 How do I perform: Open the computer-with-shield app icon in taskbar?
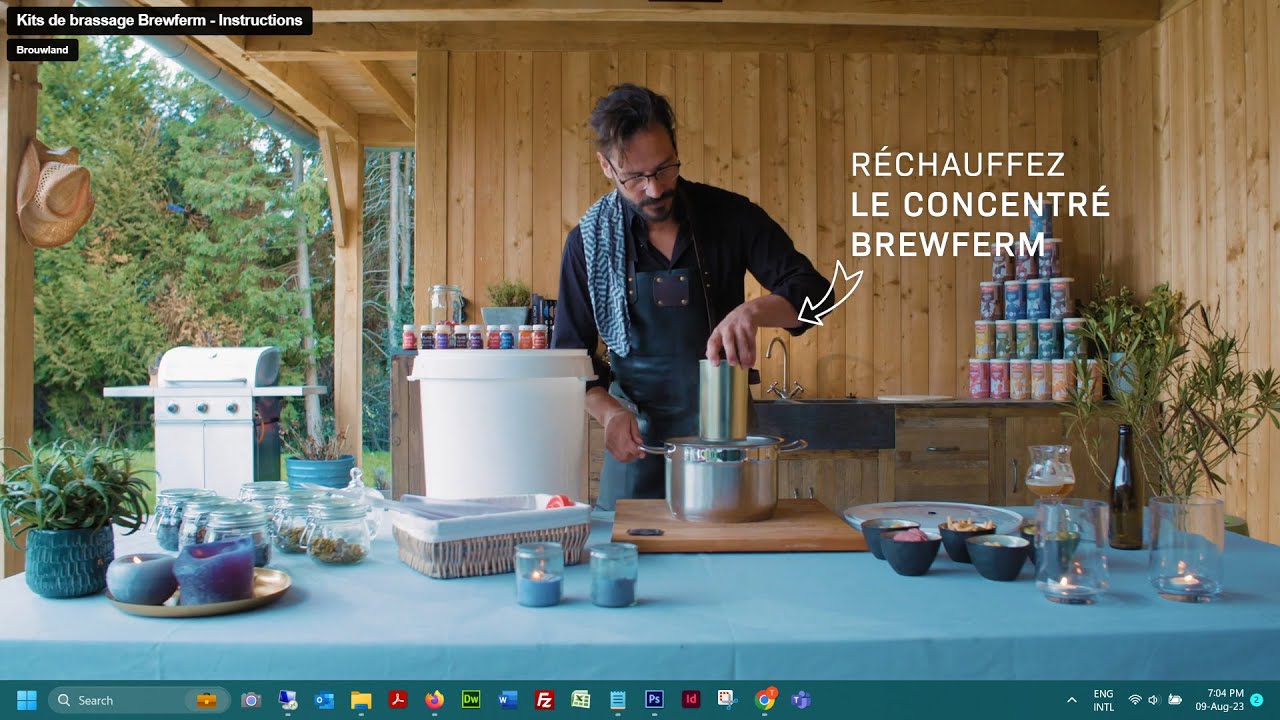coord(288,700)
